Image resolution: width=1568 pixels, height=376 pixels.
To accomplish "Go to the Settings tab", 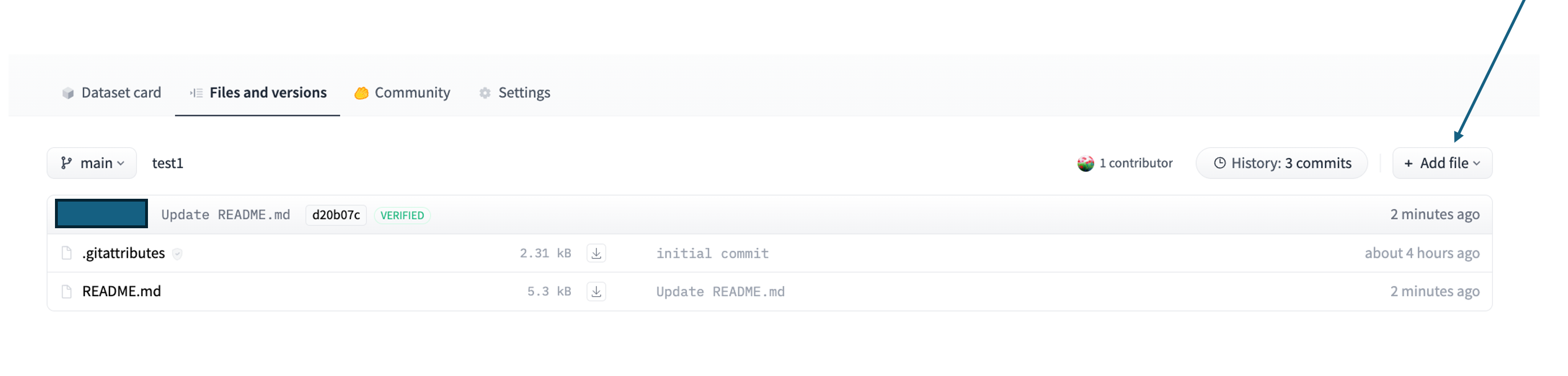I will click(514, 92).
